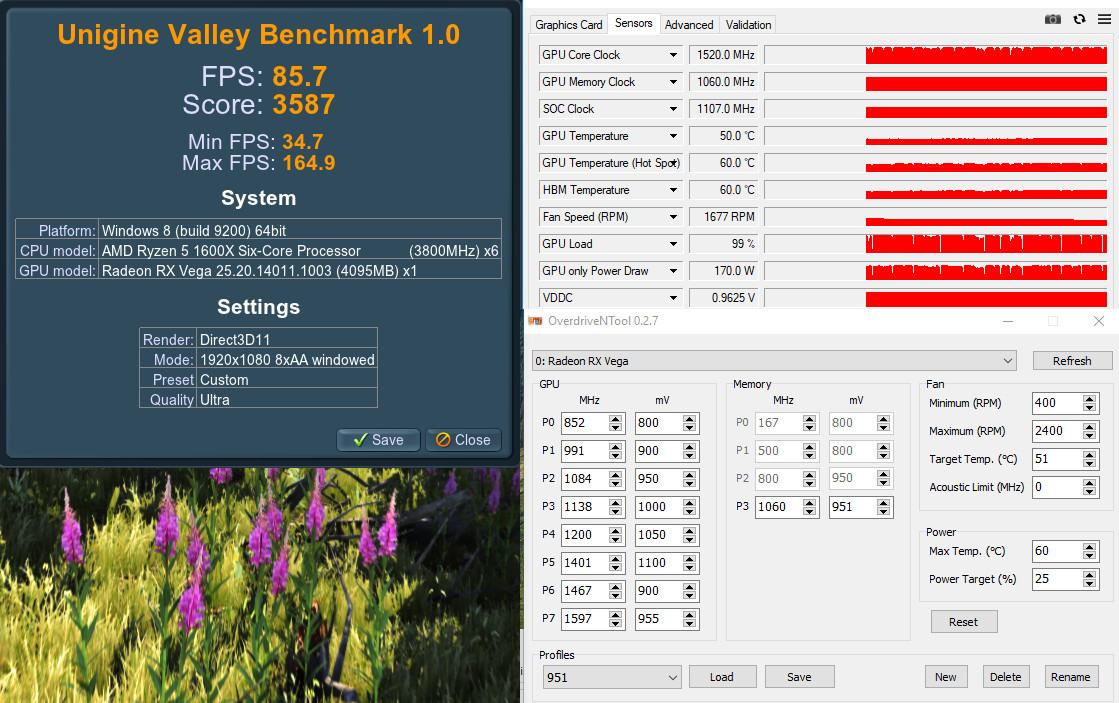
Task: Create a New profile
Action: [x=946, y=677]
